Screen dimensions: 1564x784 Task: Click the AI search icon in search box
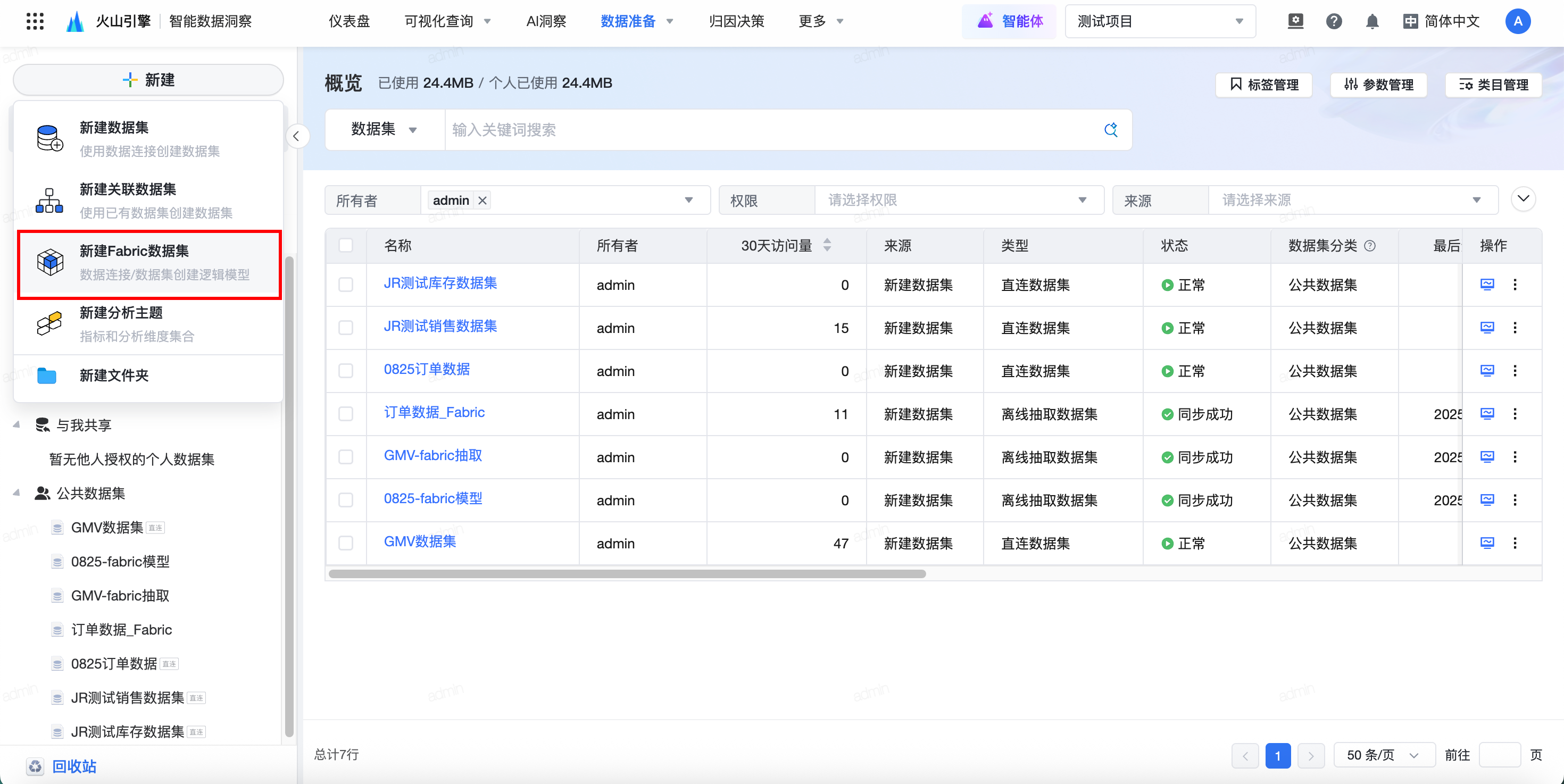[x=1110, y=130]
